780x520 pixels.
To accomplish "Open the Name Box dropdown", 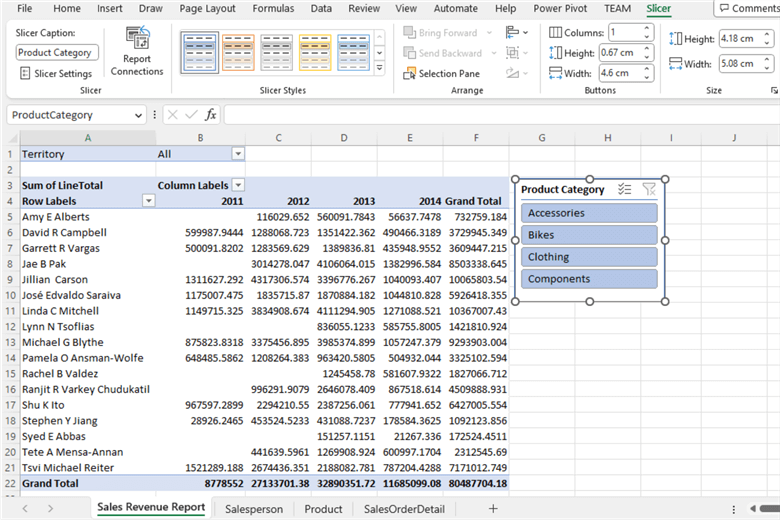I will pyautogui.click(x=138, y=115).
